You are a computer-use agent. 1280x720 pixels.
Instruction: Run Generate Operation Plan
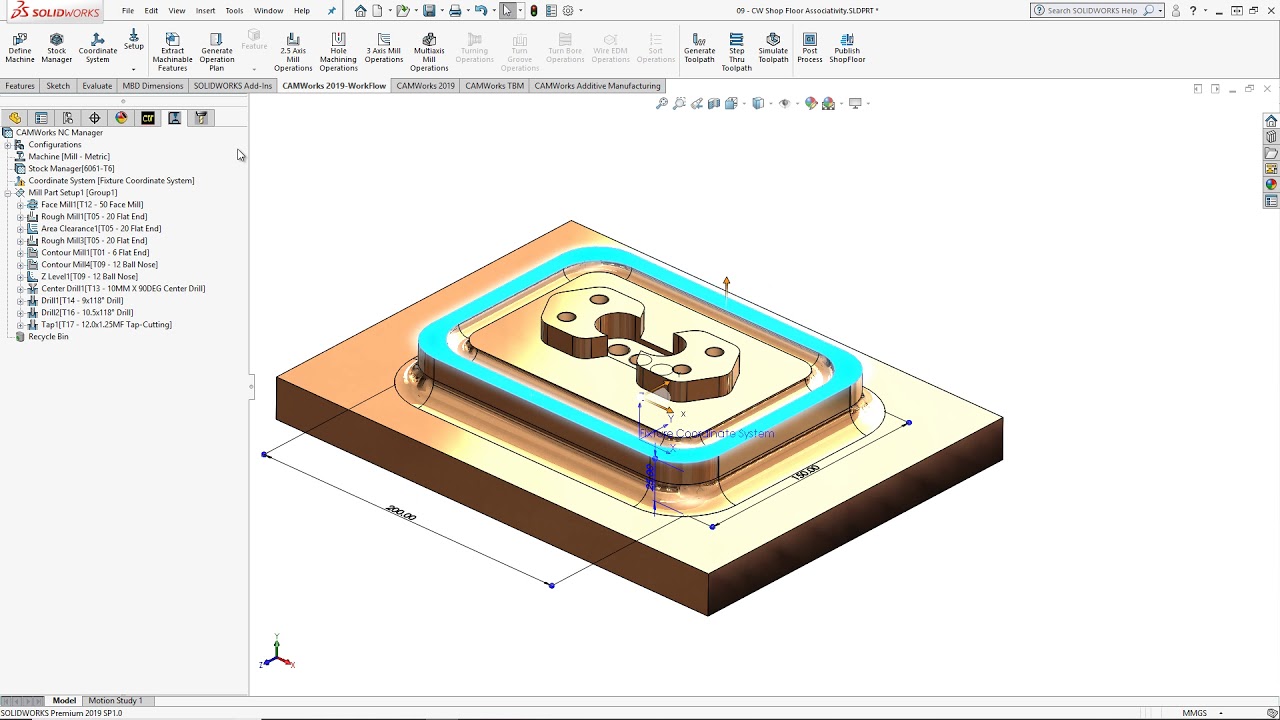(216, 52)
